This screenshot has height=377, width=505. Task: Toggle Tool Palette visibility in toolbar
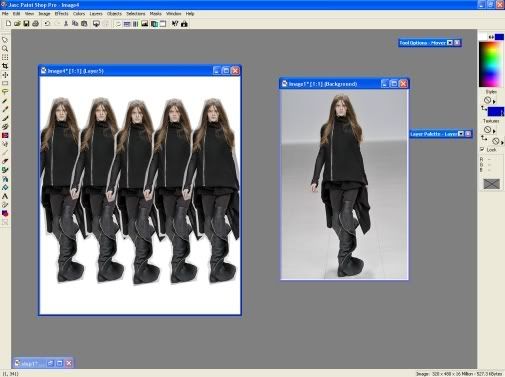(x=118, y=24)
